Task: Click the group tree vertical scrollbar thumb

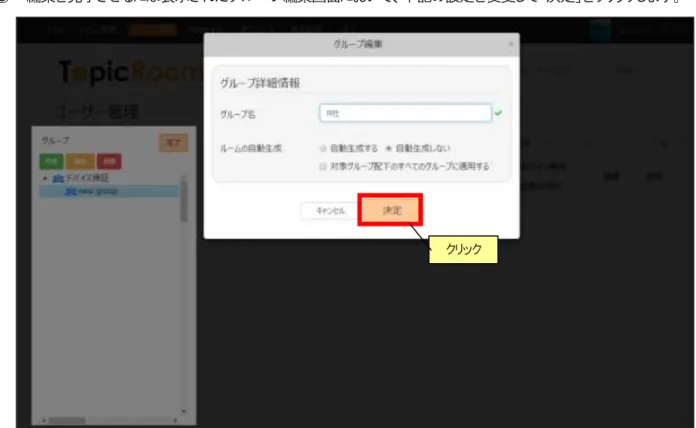Action: click(184, 200)
